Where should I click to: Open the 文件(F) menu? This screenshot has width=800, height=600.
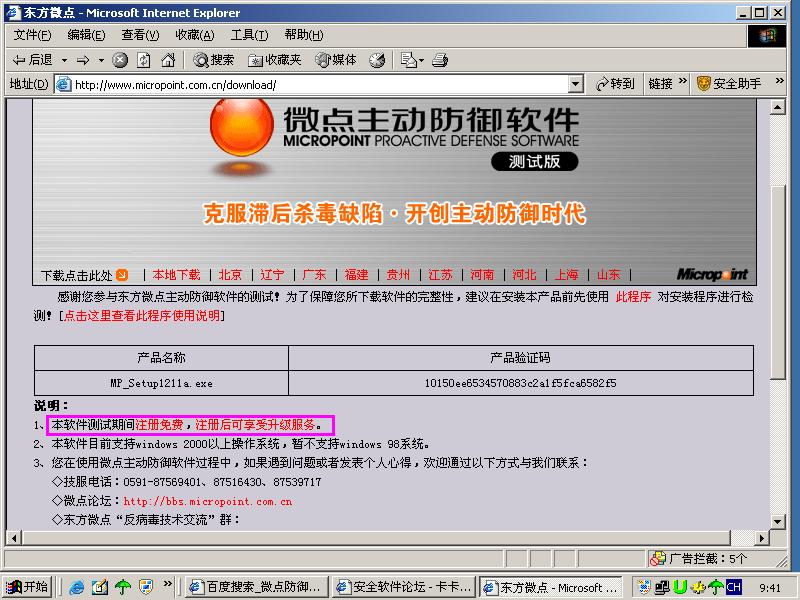(x=32, y=35)
